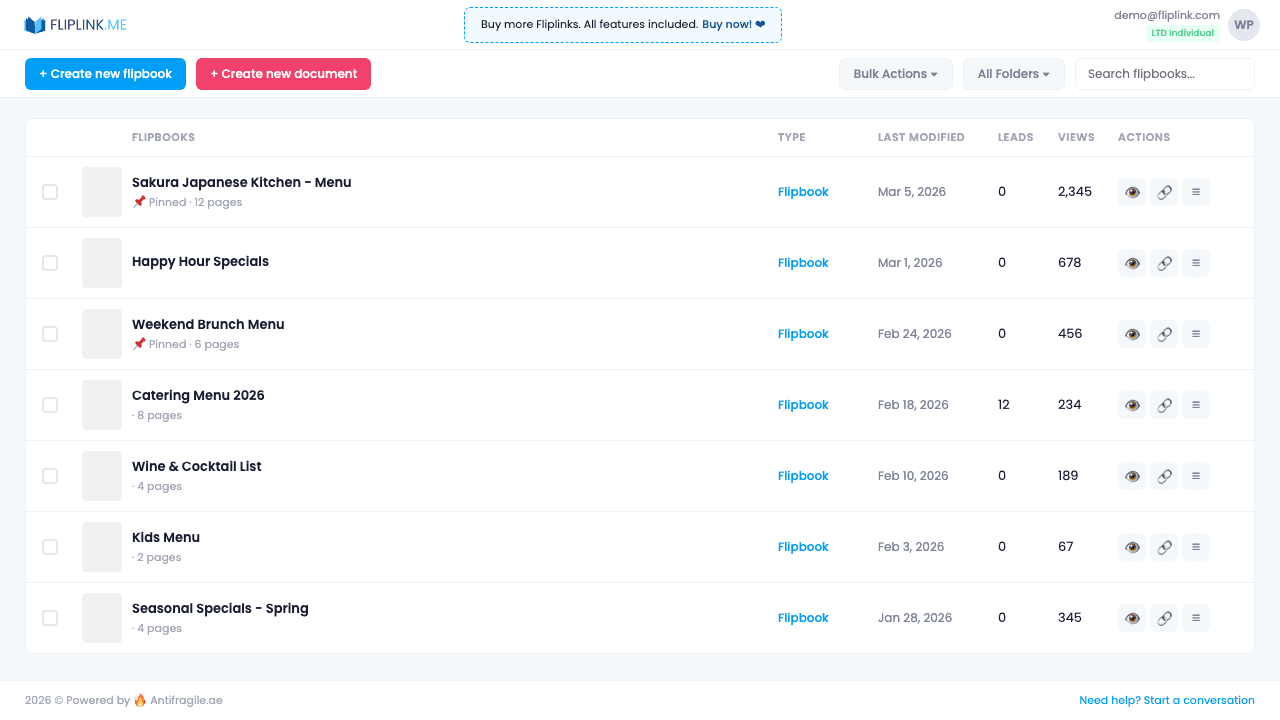Select the checkbox for Sakura Japanese Kitchen

pyautogui.click(x=50, y=192)
